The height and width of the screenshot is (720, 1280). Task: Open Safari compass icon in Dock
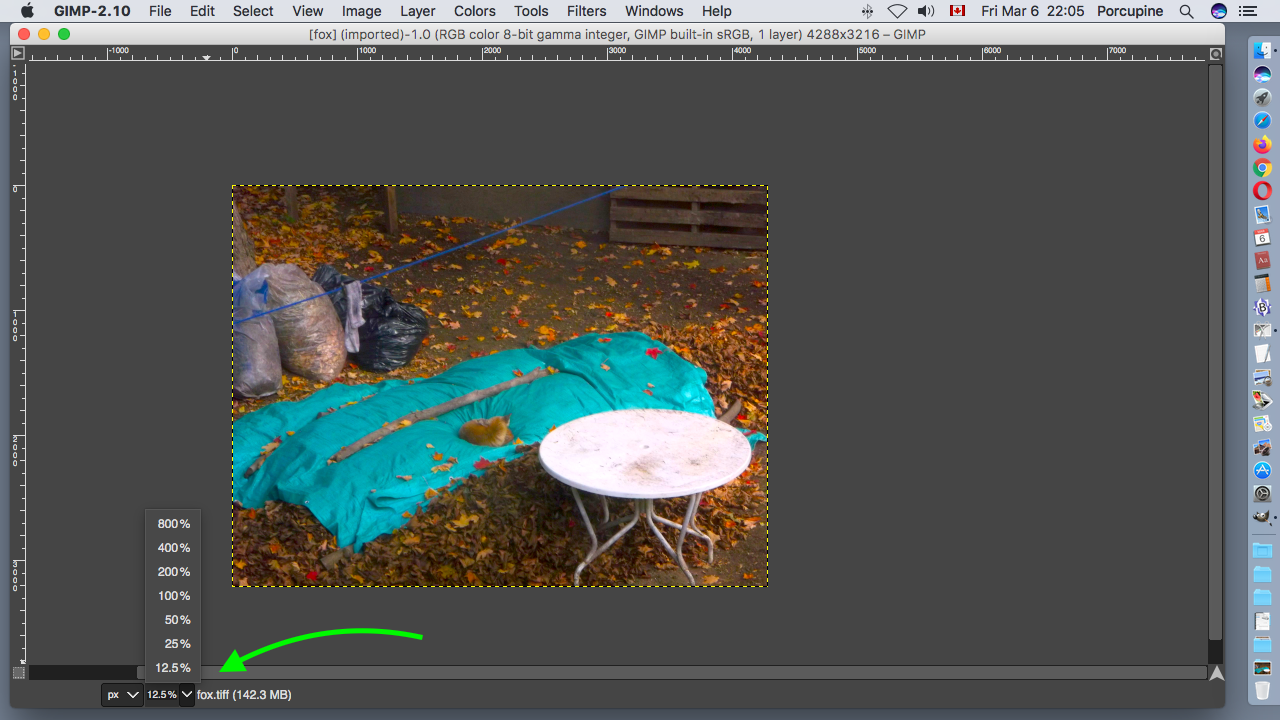pyautogui.click(x=1262, y=121)
